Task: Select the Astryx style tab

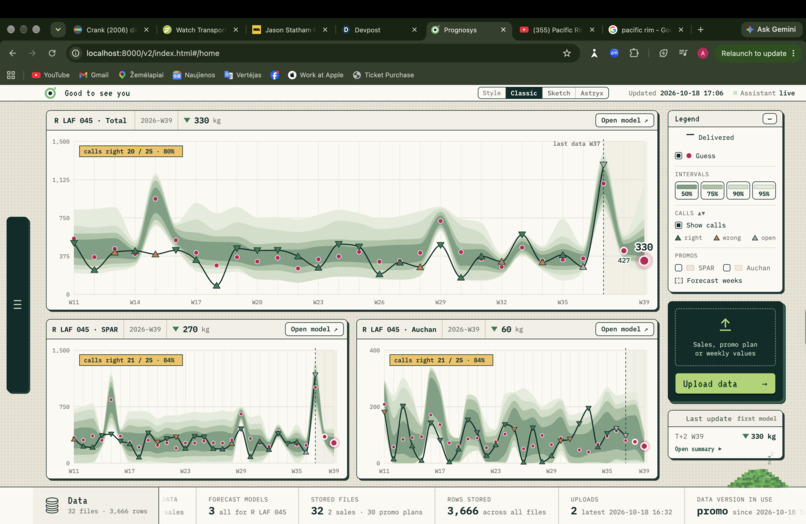Action: pos(592,93)
